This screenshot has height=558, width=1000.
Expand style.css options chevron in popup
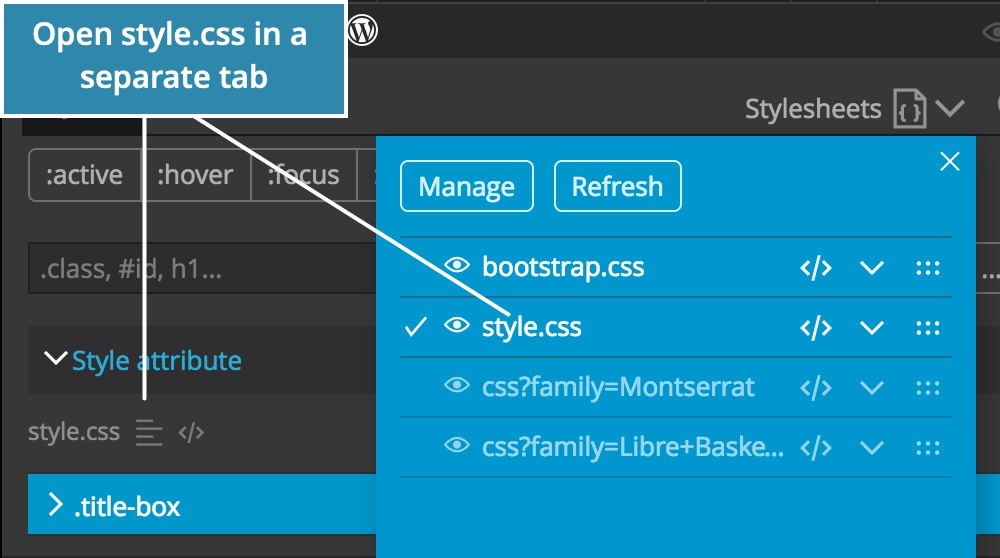(x=871, y=328)
